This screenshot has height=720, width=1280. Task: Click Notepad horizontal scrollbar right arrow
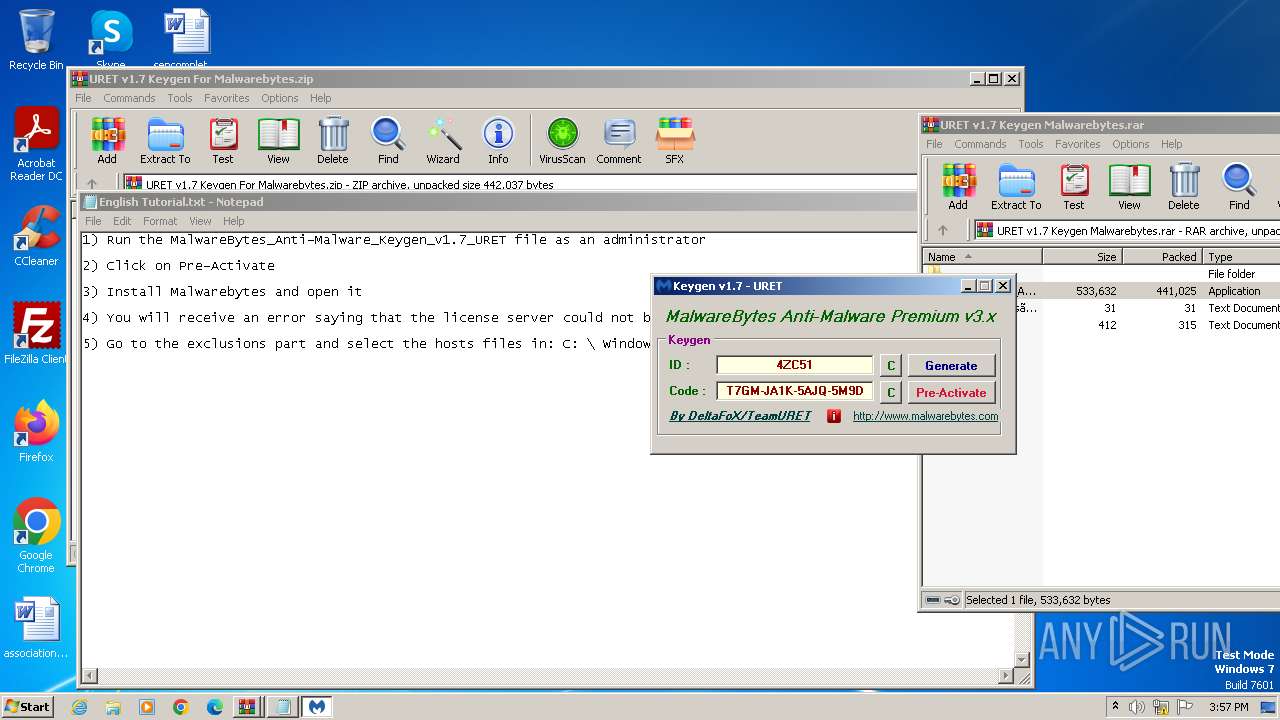coord(1007,677)
